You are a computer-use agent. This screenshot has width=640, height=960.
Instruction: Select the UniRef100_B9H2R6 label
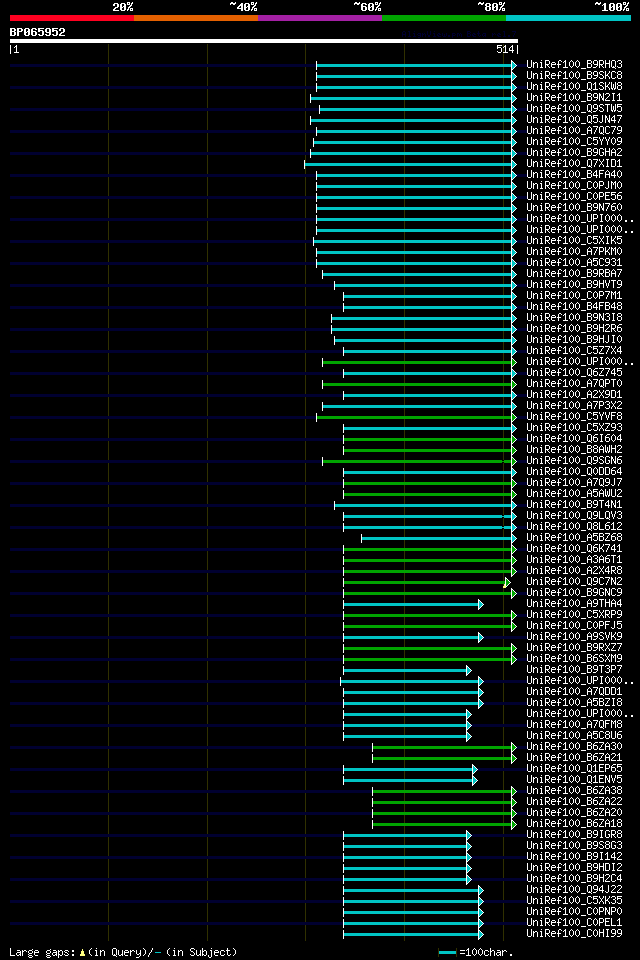coord(574,329)
